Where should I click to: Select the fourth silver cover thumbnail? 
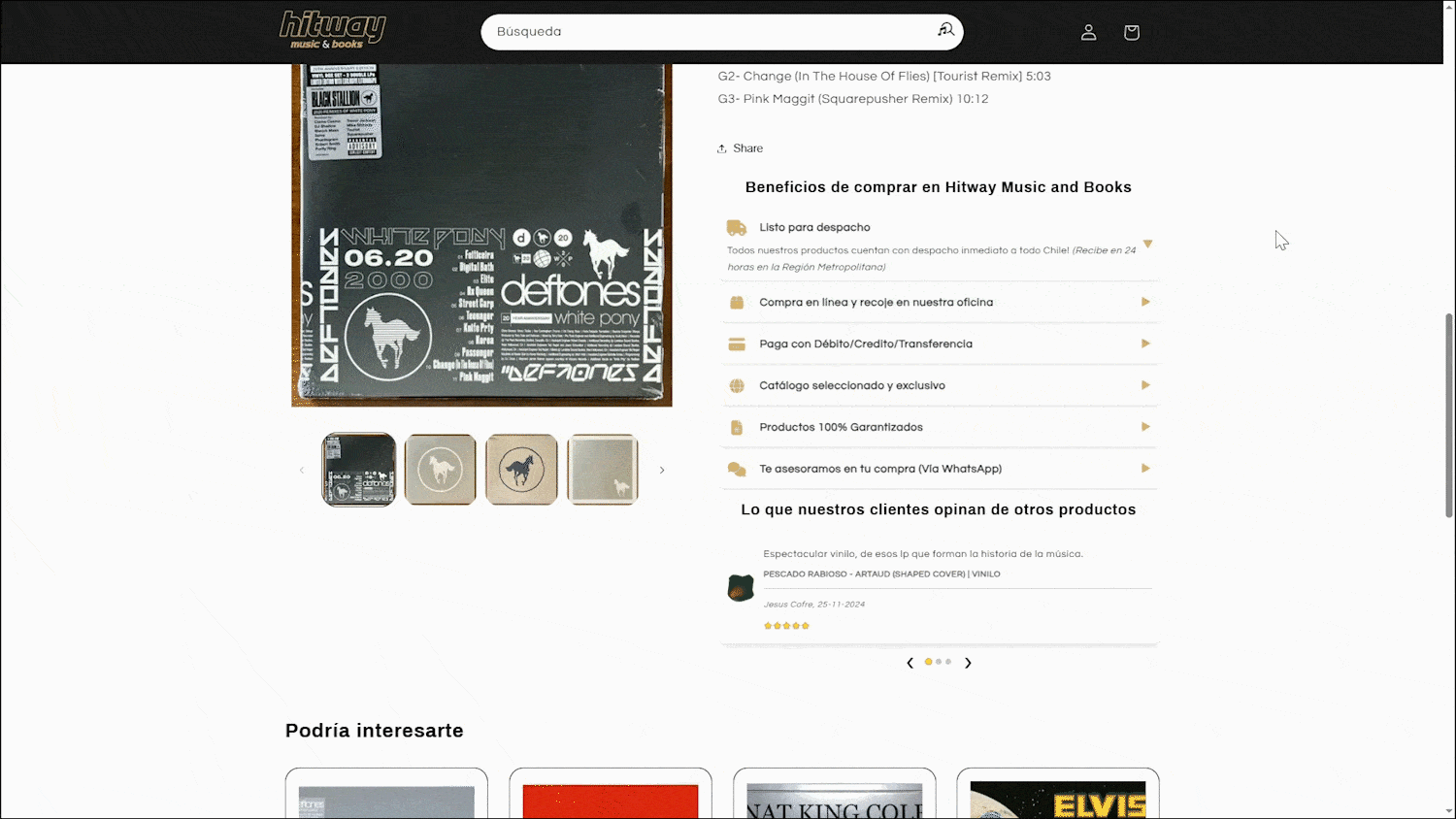603,470
